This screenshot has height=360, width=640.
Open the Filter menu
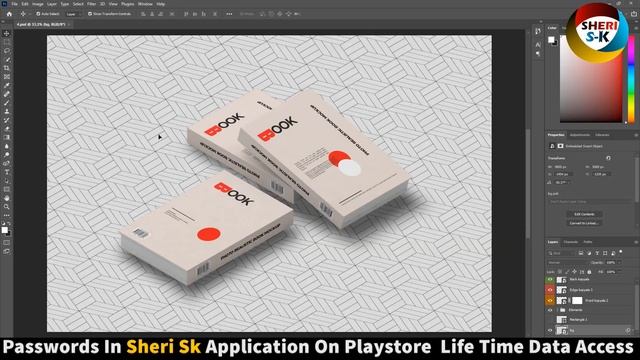click(x=92, y=4)
